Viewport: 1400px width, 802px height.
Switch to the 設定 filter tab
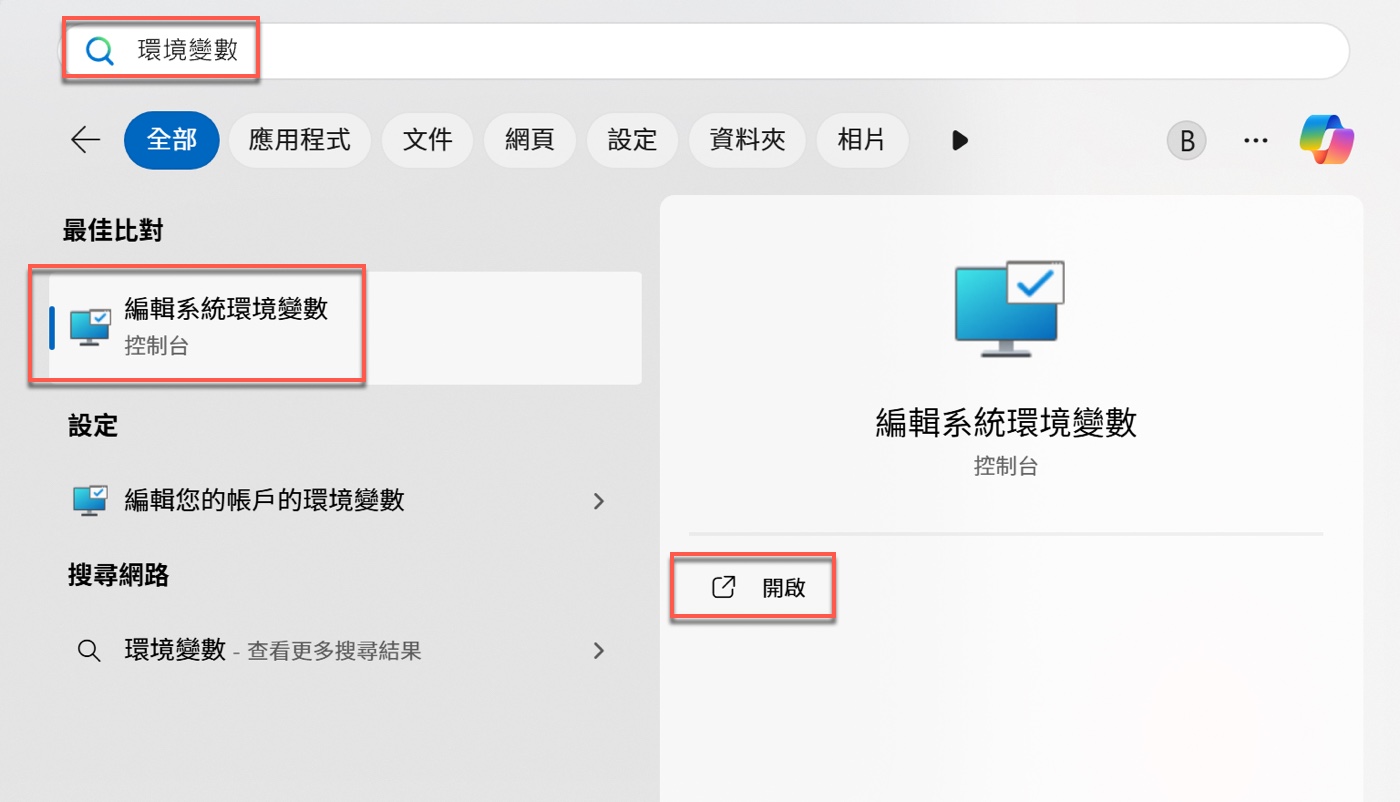(x=632, y=140)
